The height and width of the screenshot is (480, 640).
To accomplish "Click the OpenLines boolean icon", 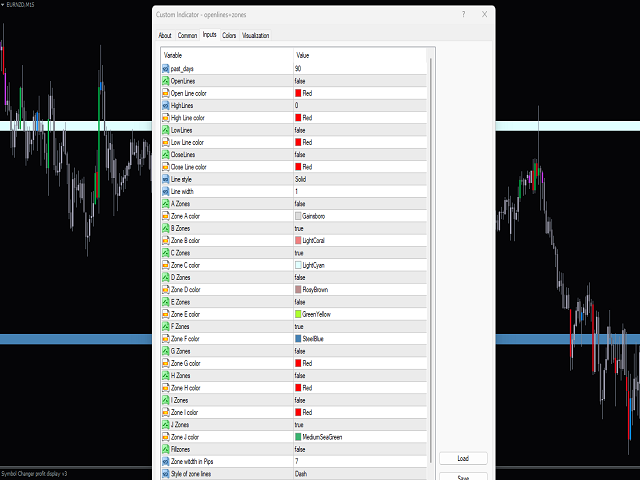I will point(165,81).
